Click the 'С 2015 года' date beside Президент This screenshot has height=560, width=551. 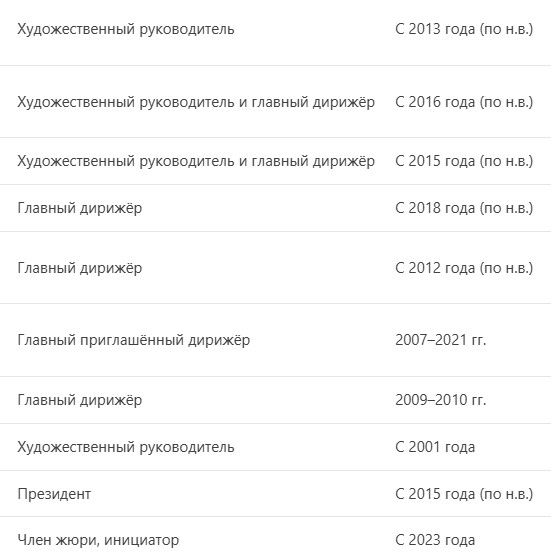click(464, 495)
